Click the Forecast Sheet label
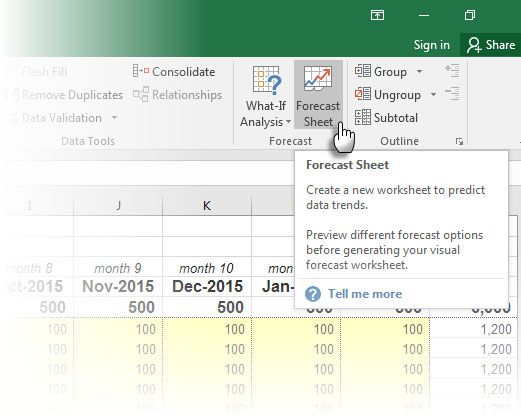The image size is (521, 416). [x=318, y=114]
